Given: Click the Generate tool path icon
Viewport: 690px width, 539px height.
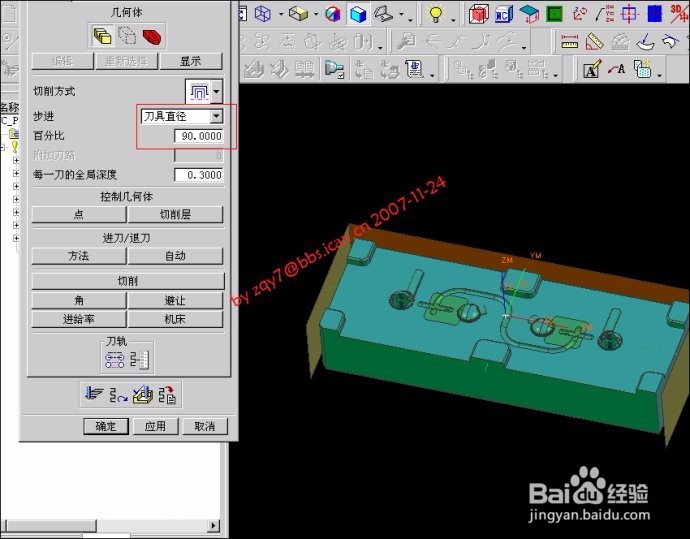Looking at the screenshot, I should (x=94, y=394).
